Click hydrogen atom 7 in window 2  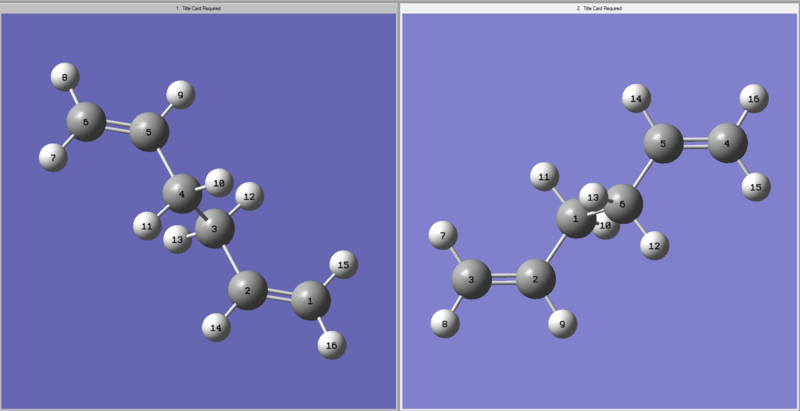443,236
